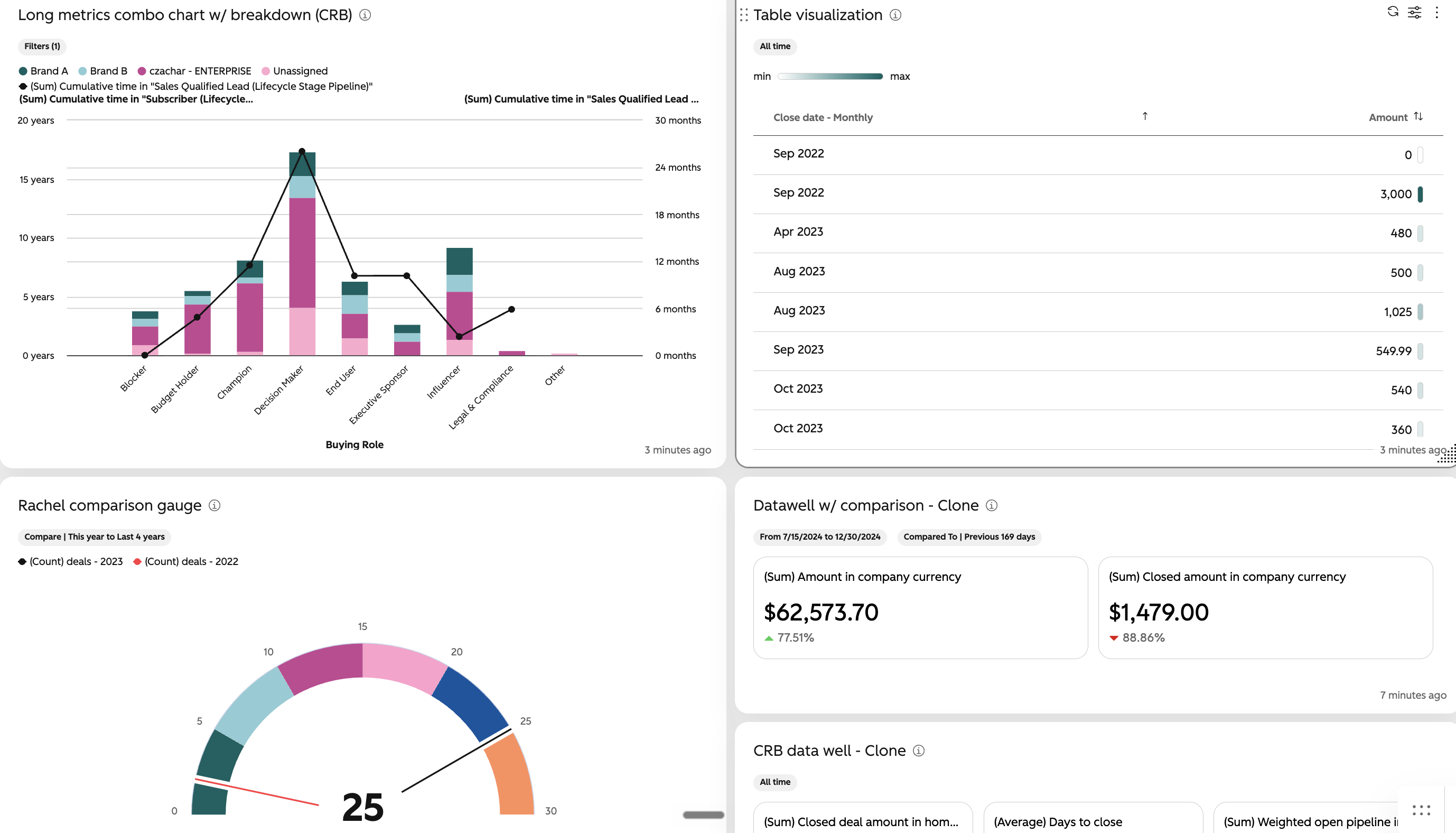Click the 77.51% increase indicator
This screenshot has width=1456, height=833.
point(789,637)
